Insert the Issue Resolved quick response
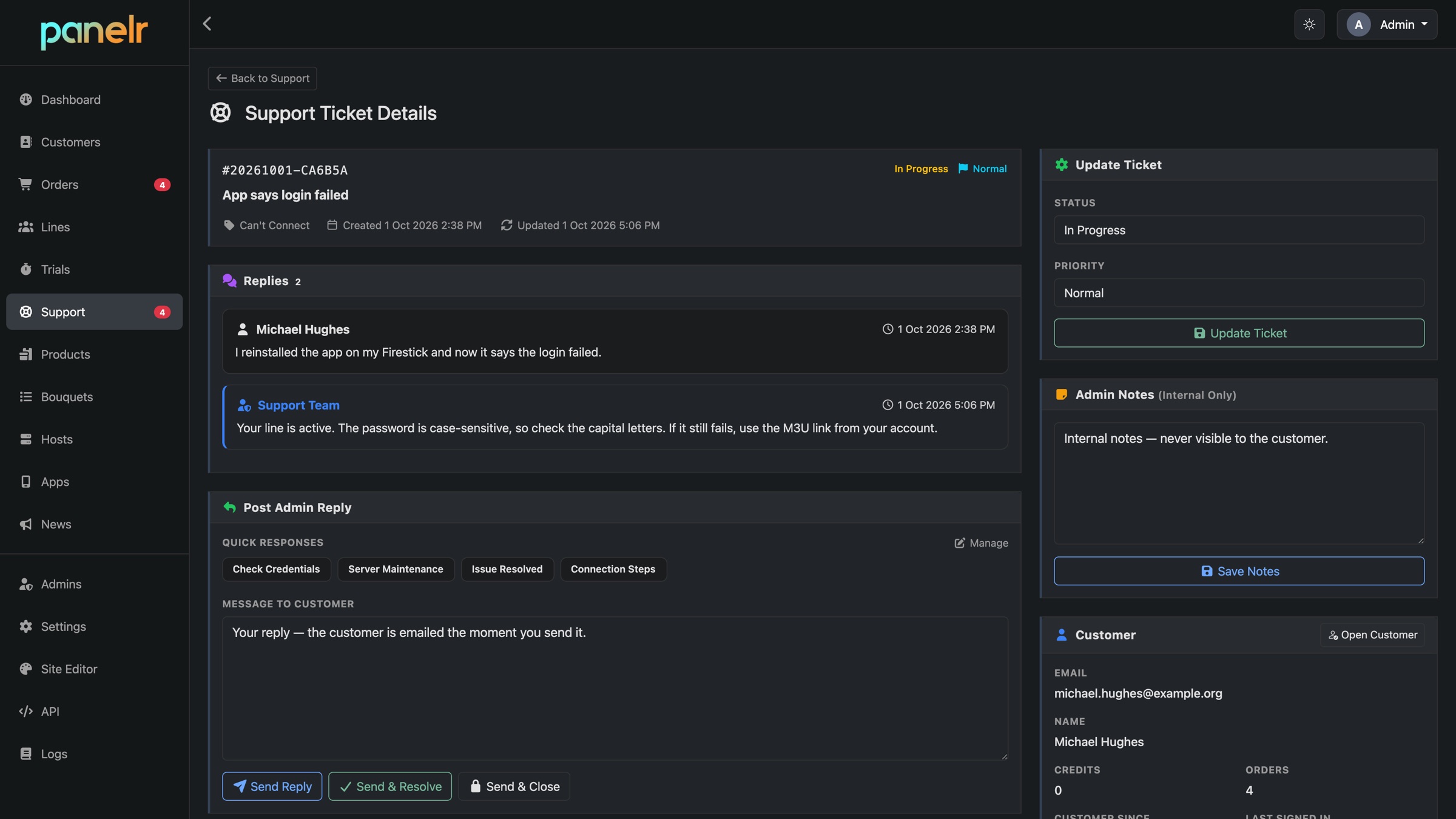1456x819 pixels. (x=507, y=569)
